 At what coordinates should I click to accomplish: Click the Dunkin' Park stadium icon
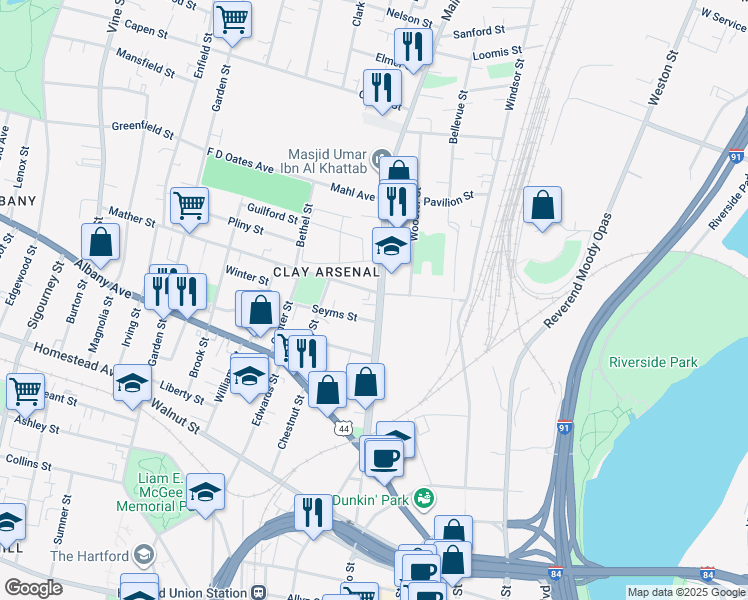[x=424, y=499]
